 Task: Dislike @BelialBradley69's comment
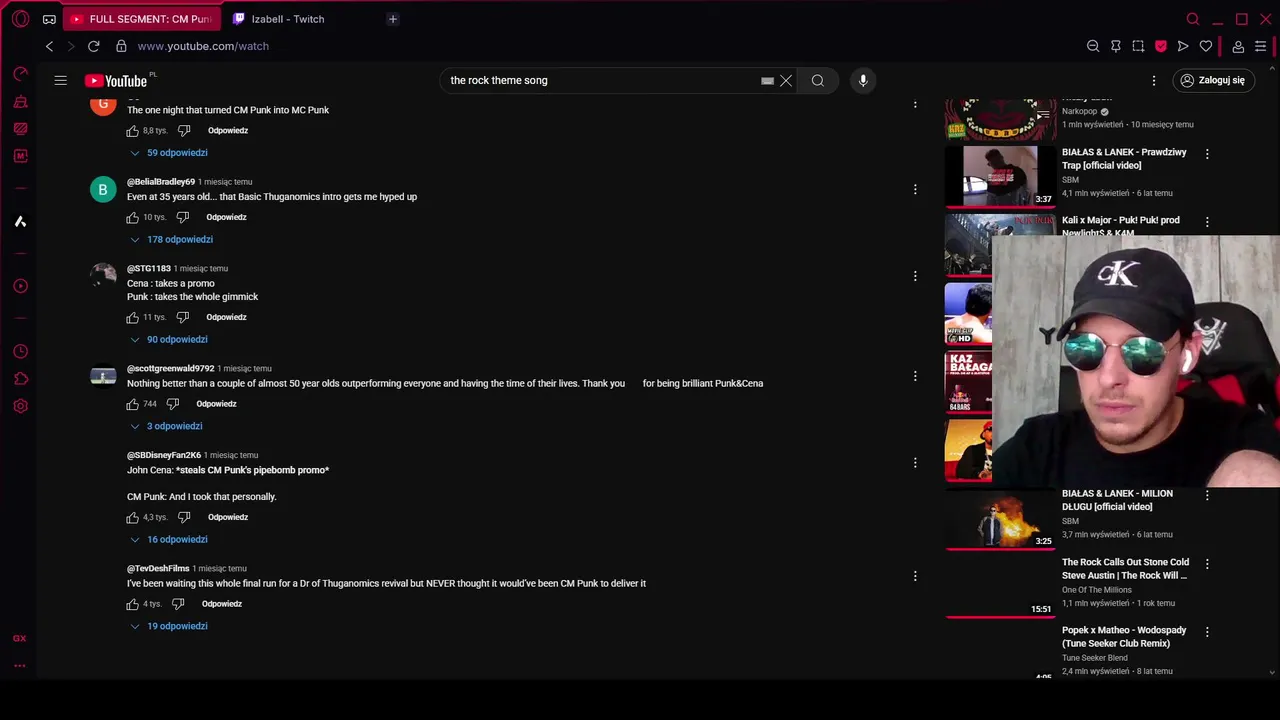pyautogui.click(x=183, y=217)
